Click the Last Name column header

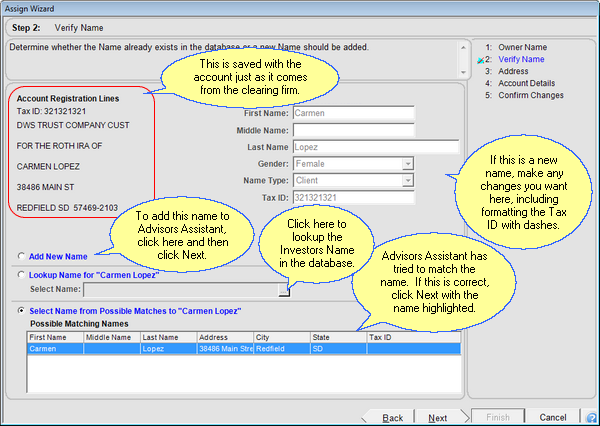tap(168, 338)
